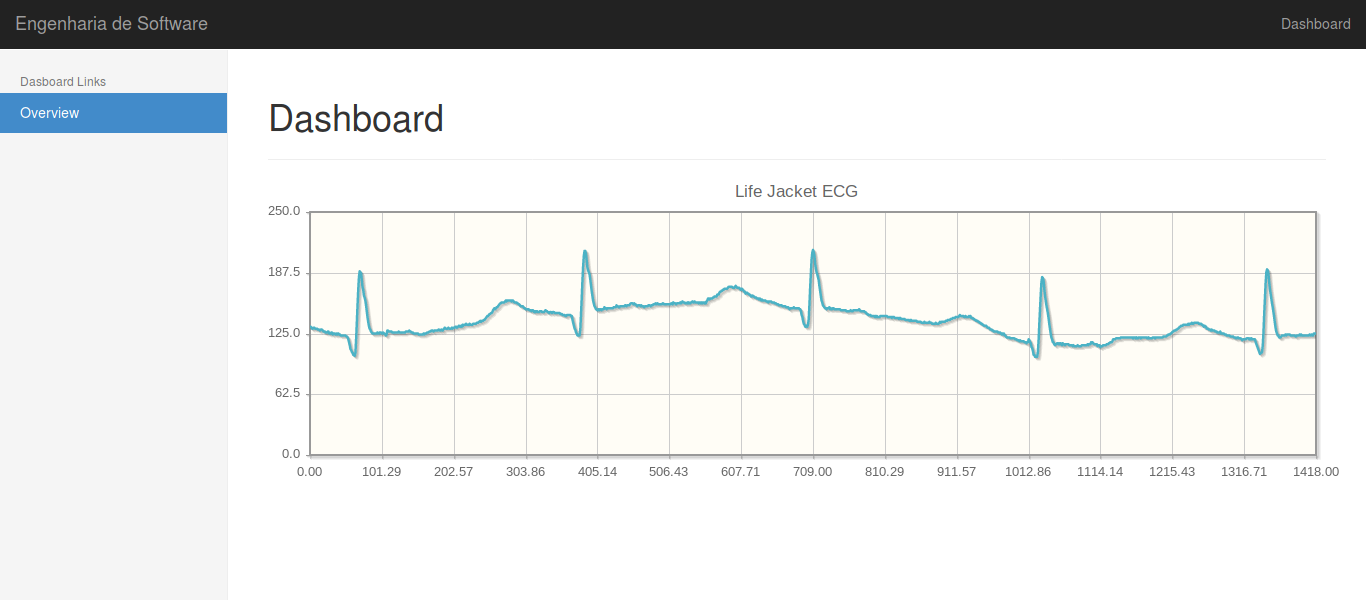Click the Dashboard page heading
The image size is (1366, 600).
356,119
